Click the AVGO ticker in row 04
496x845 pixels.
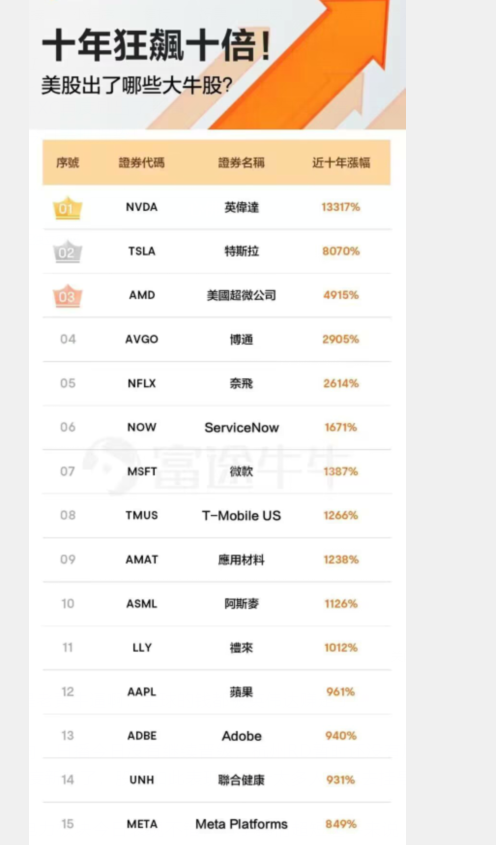point(142,340)
